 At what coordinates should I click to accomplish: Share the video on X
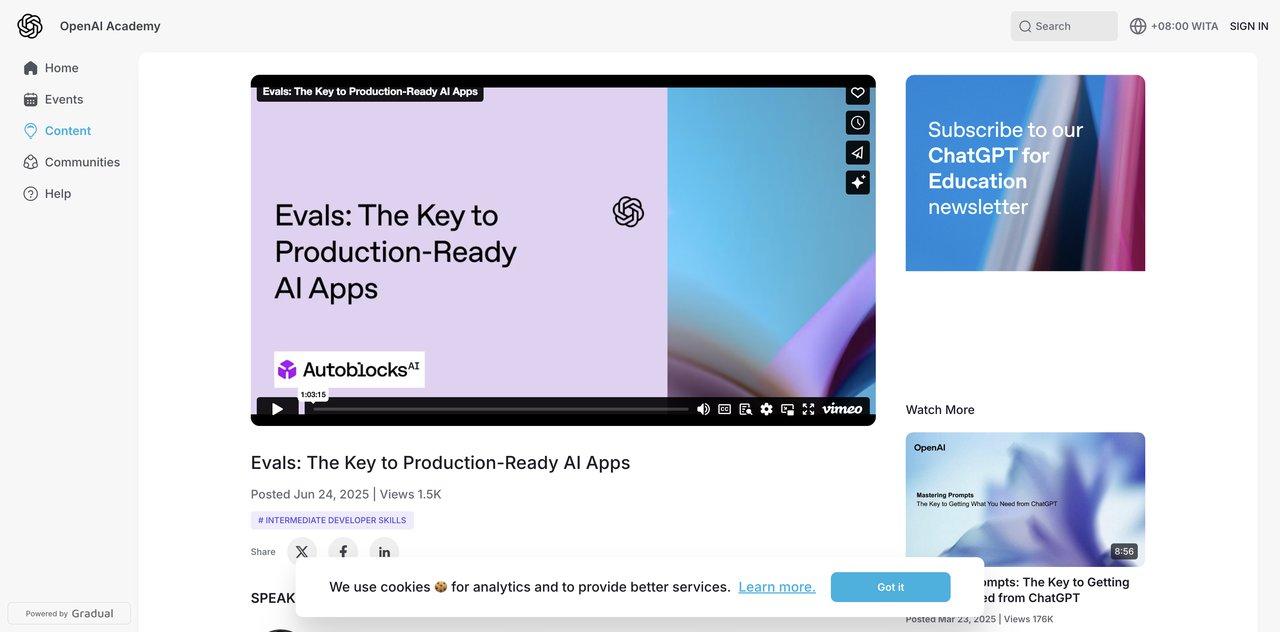click(302, 551)
